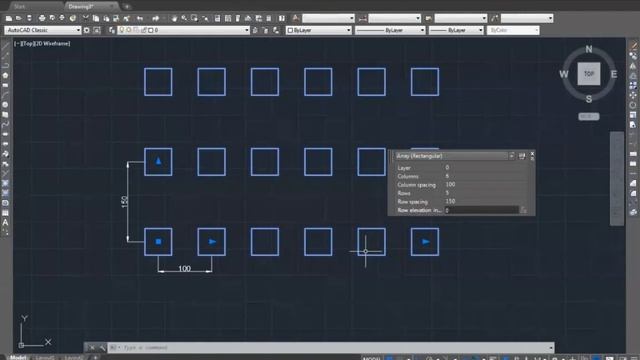This screenshot has height=360, width=640.
Task: Select the Polygon tool in the Draw toolbar
Action: pyautogui.click(x=5, y=76)
